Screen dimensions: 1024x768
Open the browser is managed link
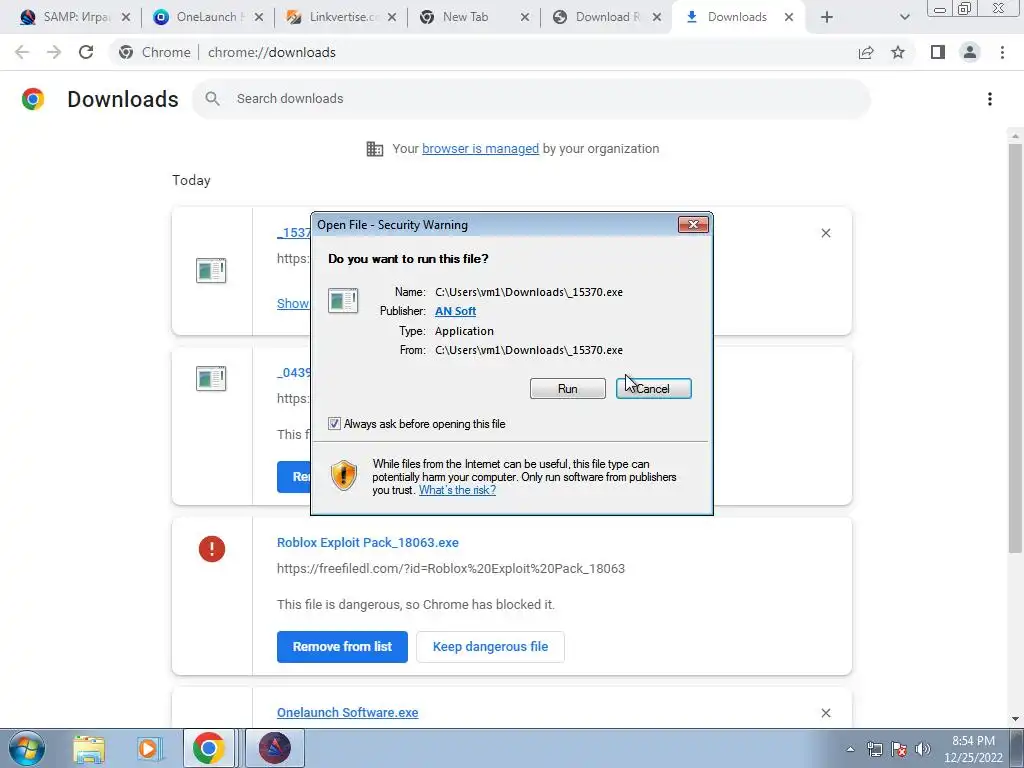(x=480, y=149)
